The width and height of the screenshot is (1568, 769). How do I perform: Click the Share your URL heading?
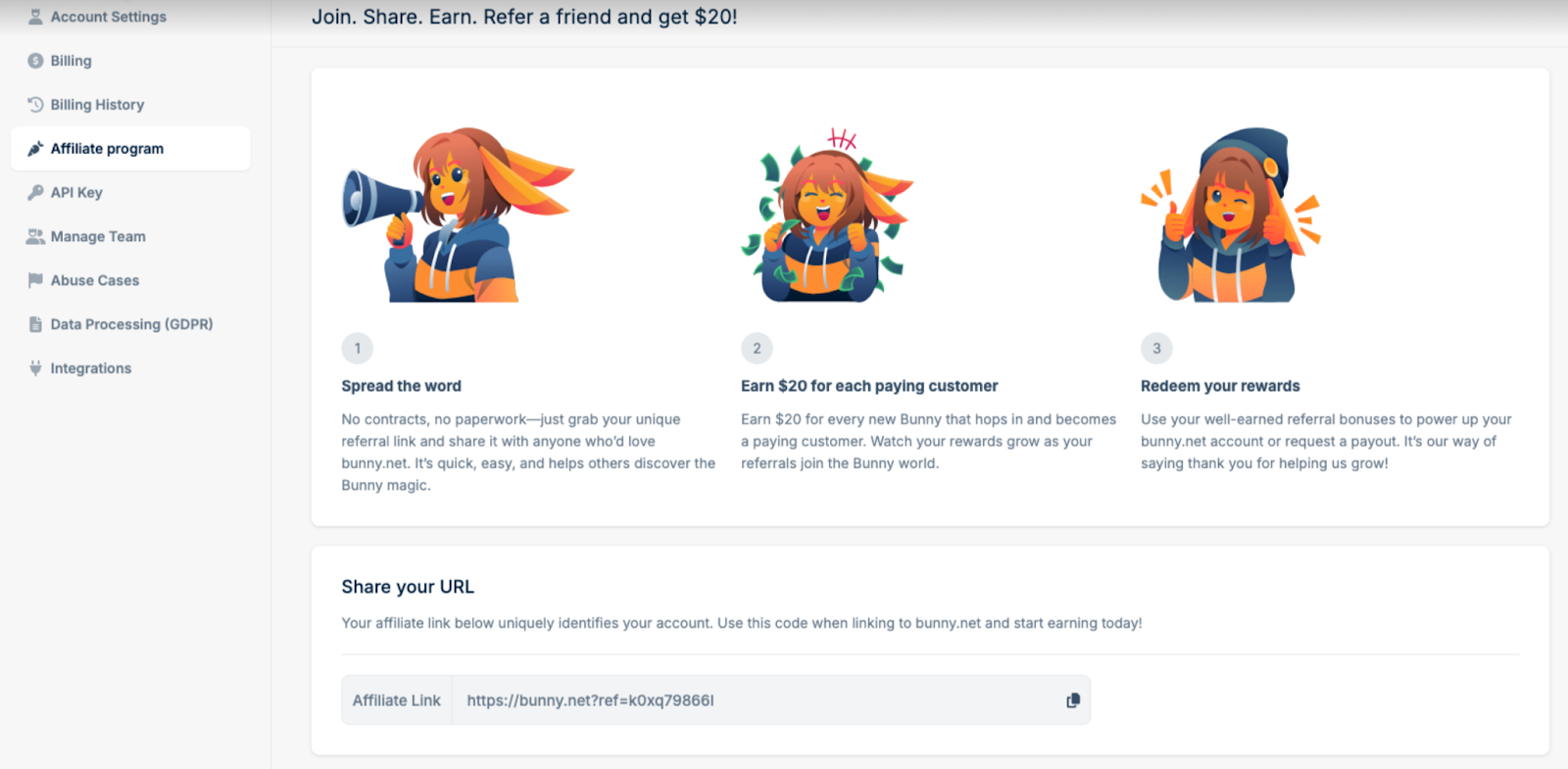coord(408,586)
